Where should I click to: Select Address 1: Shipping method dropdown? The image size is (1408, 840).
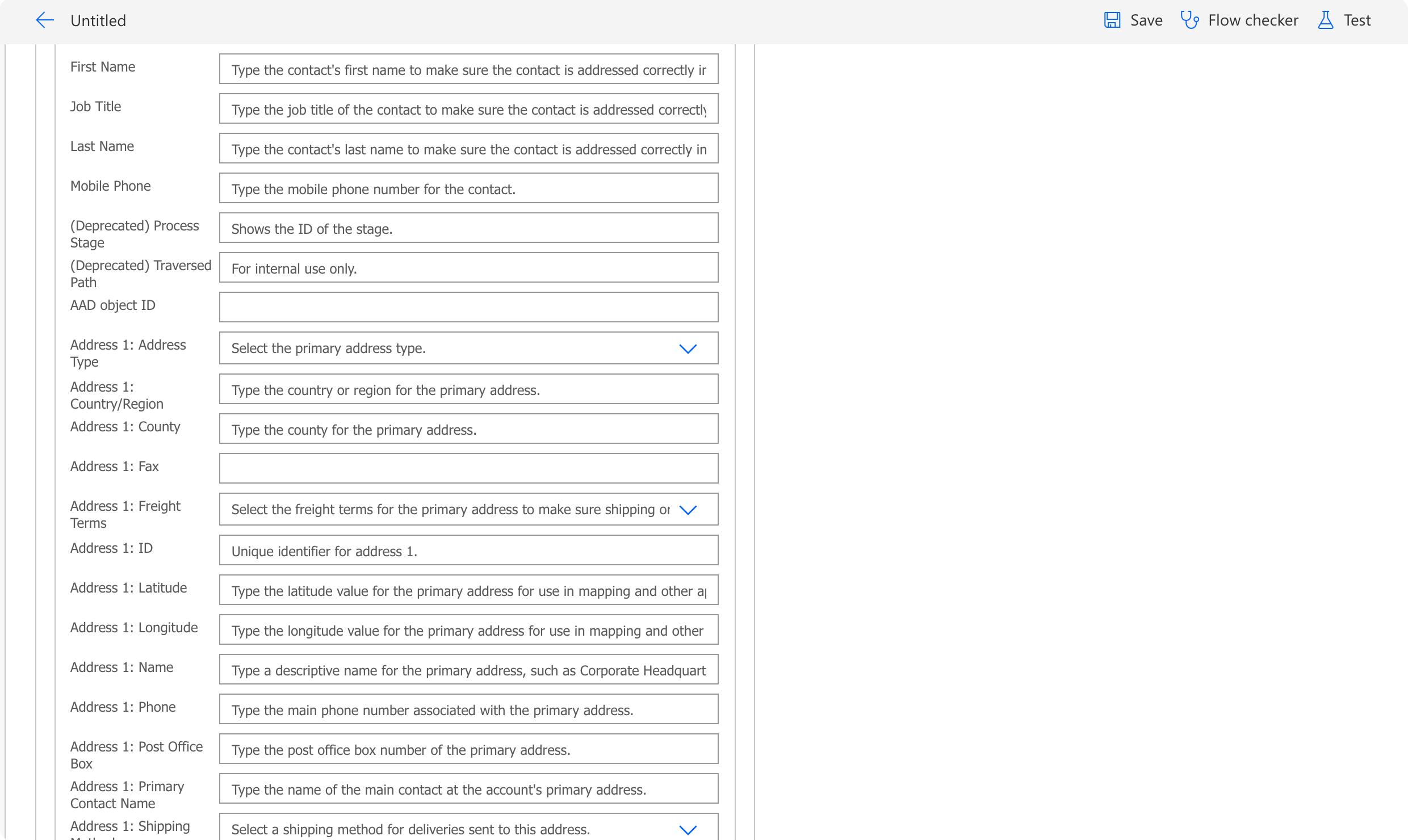688,830
